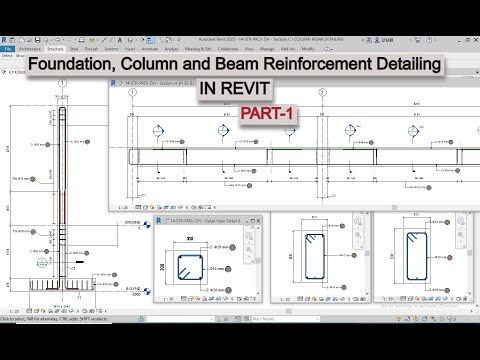Click Visual Style icon in column view control bar
480x360 pixels.
click(x=36, y=311)
